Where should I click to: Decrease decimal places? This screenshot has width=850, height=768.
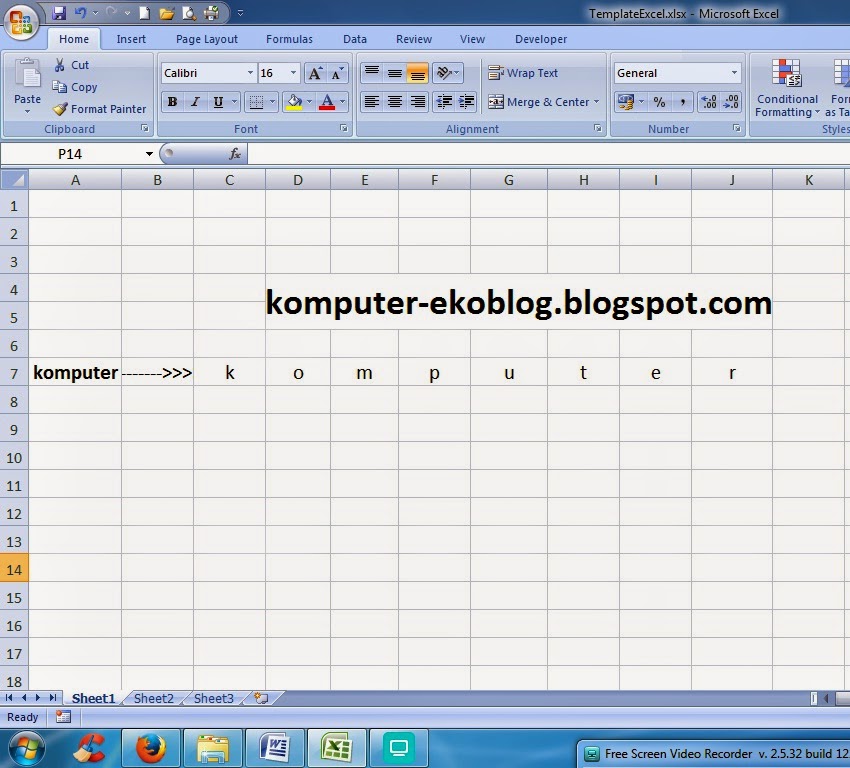(x=731, y=102)
